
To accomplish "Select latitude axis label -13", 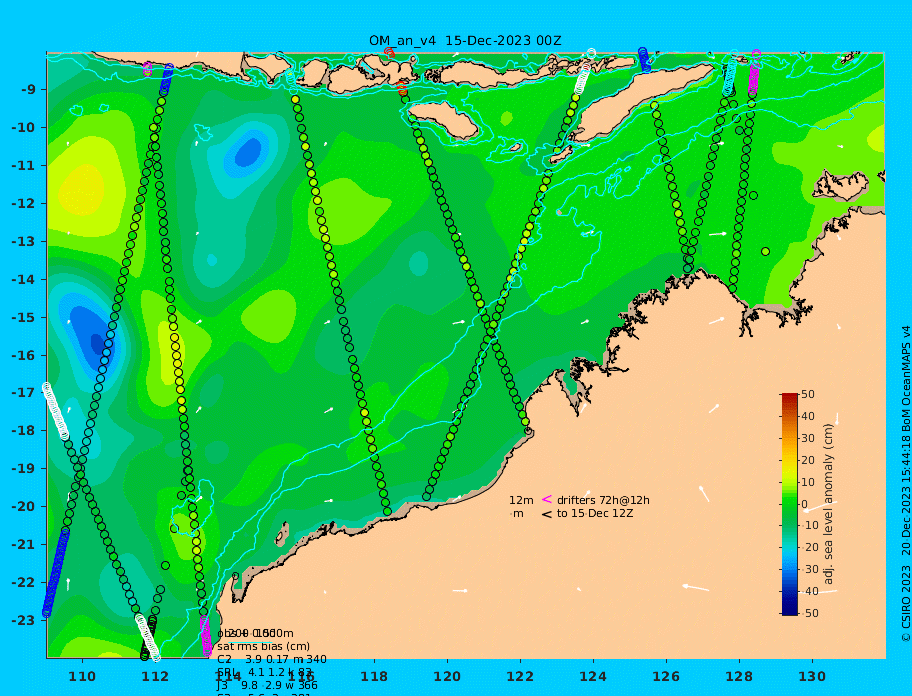I will pyautogui.click(x=25, y=241).
